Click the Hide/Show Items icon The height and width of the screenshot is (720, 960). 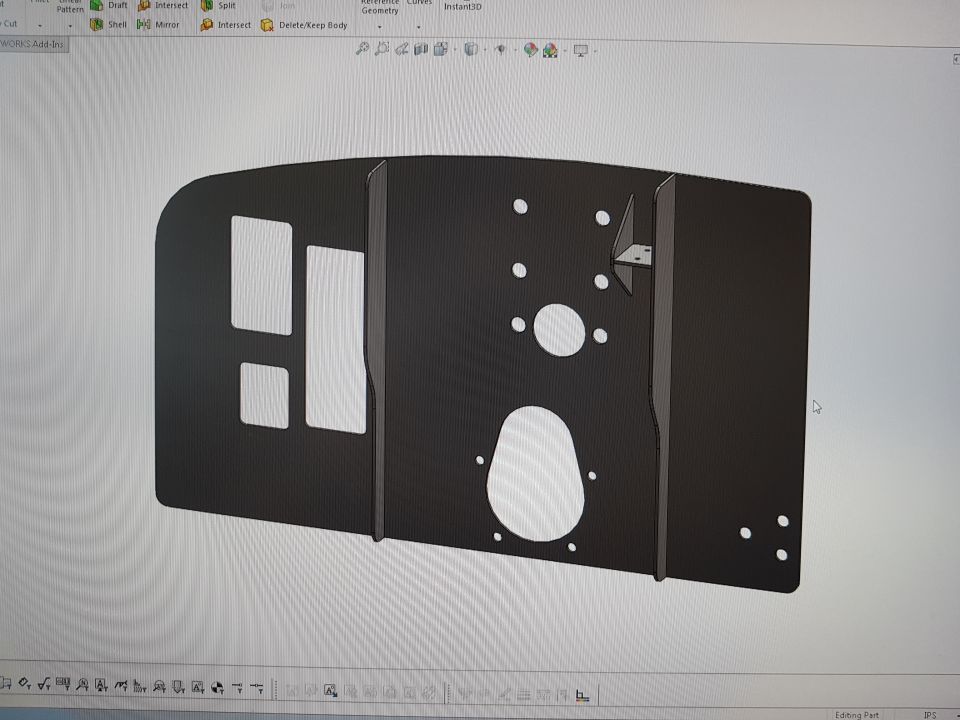pos(501,50)
